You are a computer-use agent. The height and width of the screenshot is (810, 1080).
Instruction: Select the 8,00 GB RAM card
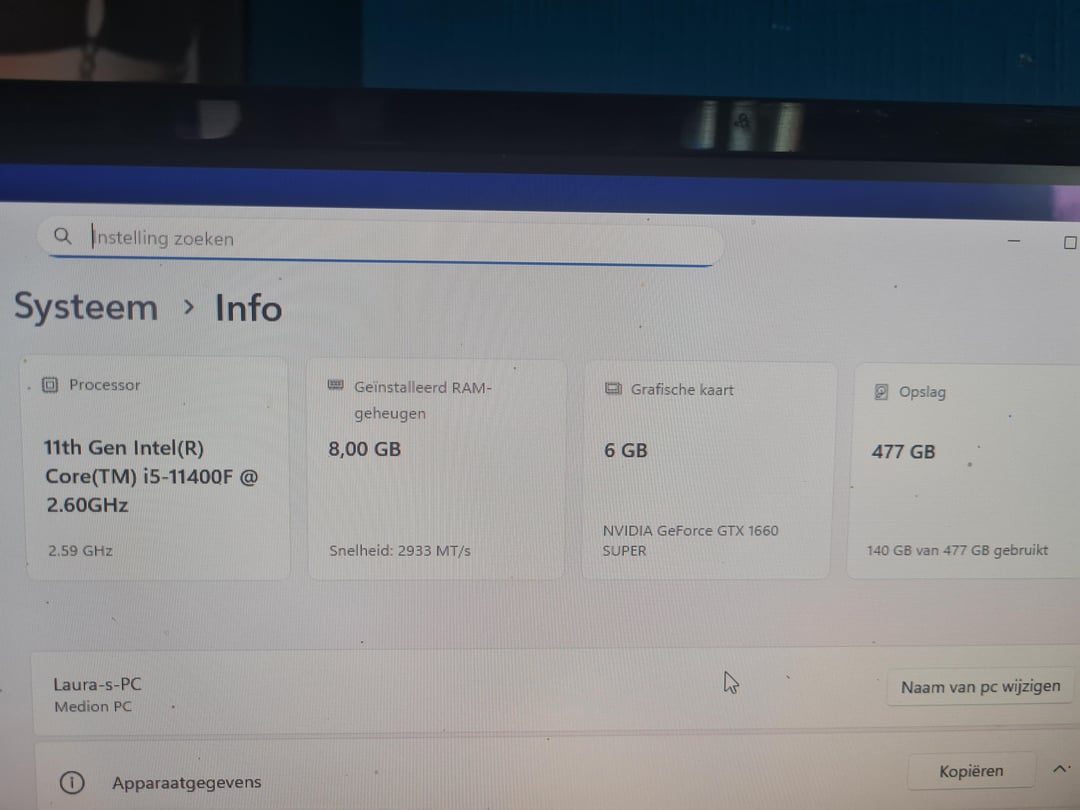(435, 470)
